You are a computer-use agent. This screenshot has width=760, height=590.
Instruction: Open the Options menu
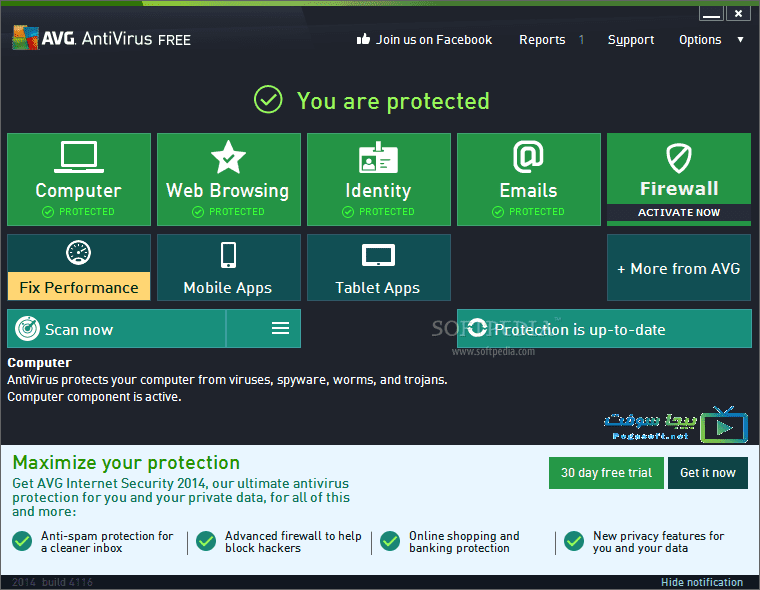tap(700, 40)
